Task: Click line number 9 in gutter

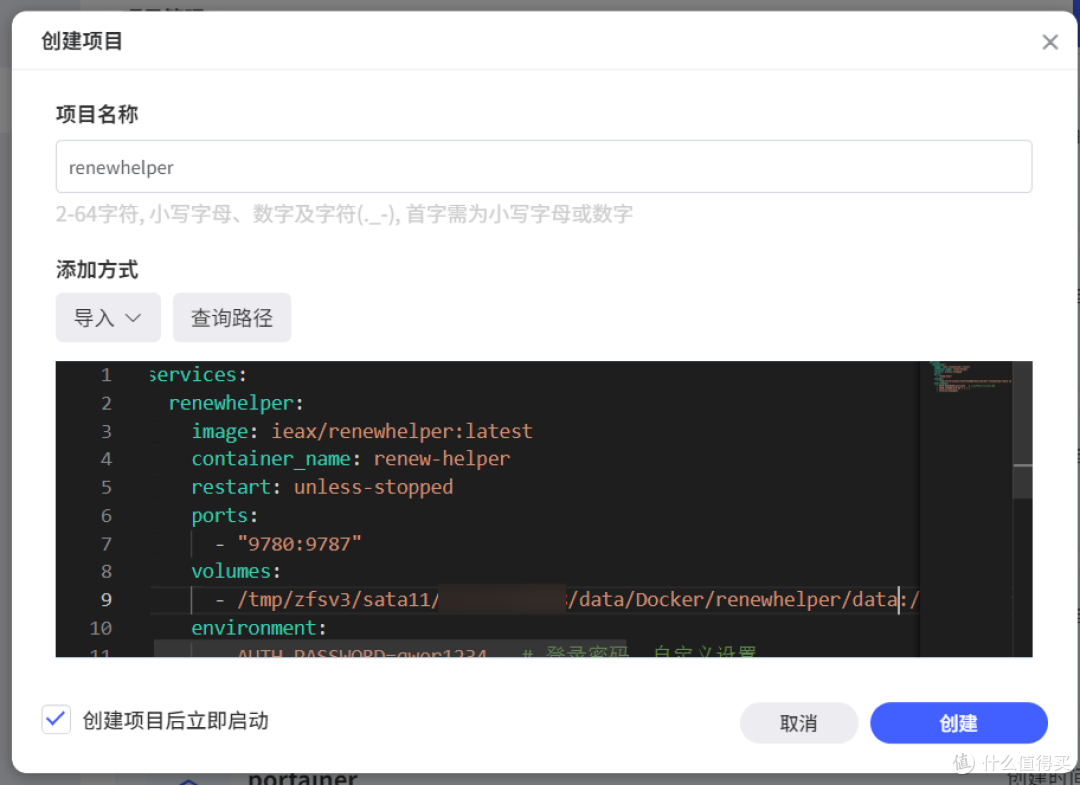Action: click(106, 599)
